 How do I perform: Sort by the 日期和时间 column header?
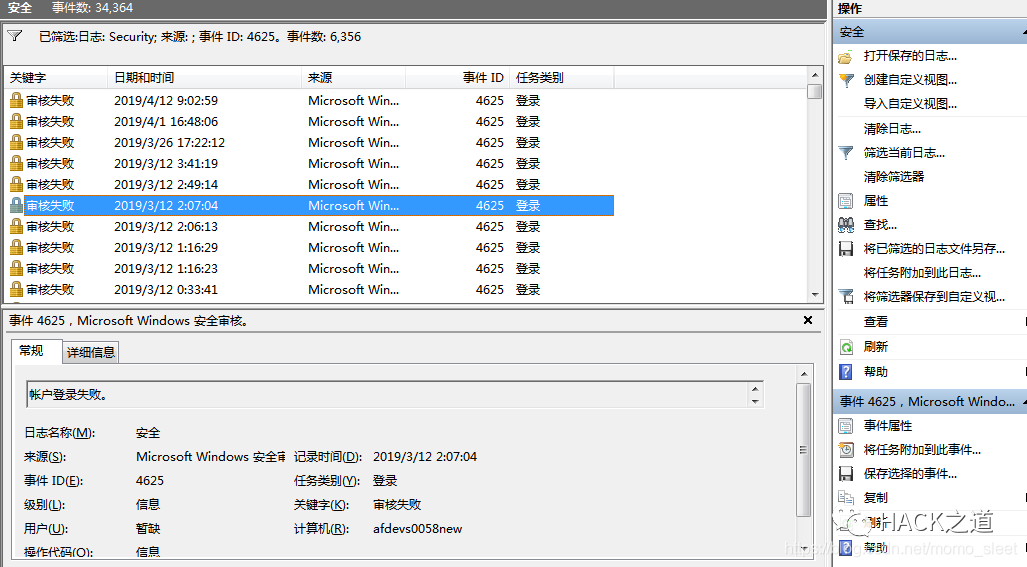coord(204,78)
